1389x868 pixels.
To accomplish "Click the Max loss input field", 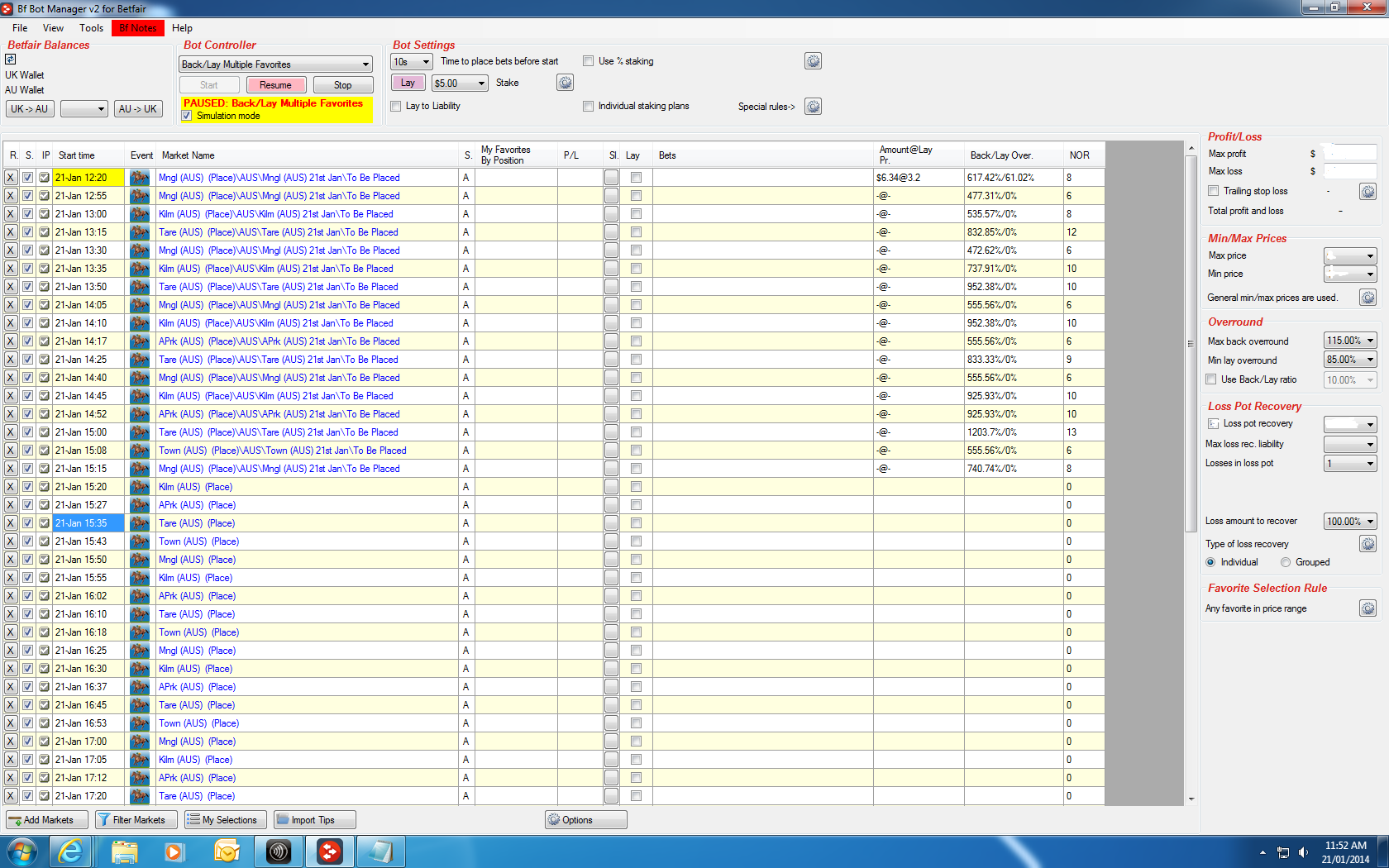I will coord(1350,171).
